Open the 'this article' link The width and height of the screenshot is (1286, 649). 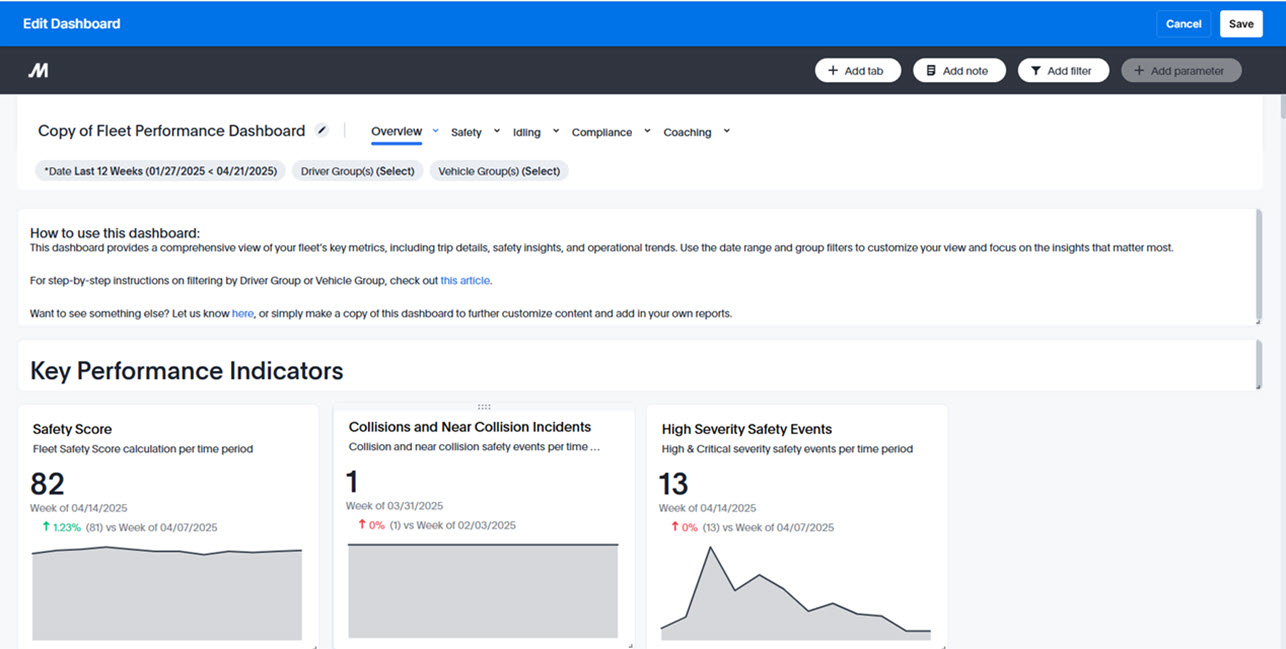pos(465,281)
